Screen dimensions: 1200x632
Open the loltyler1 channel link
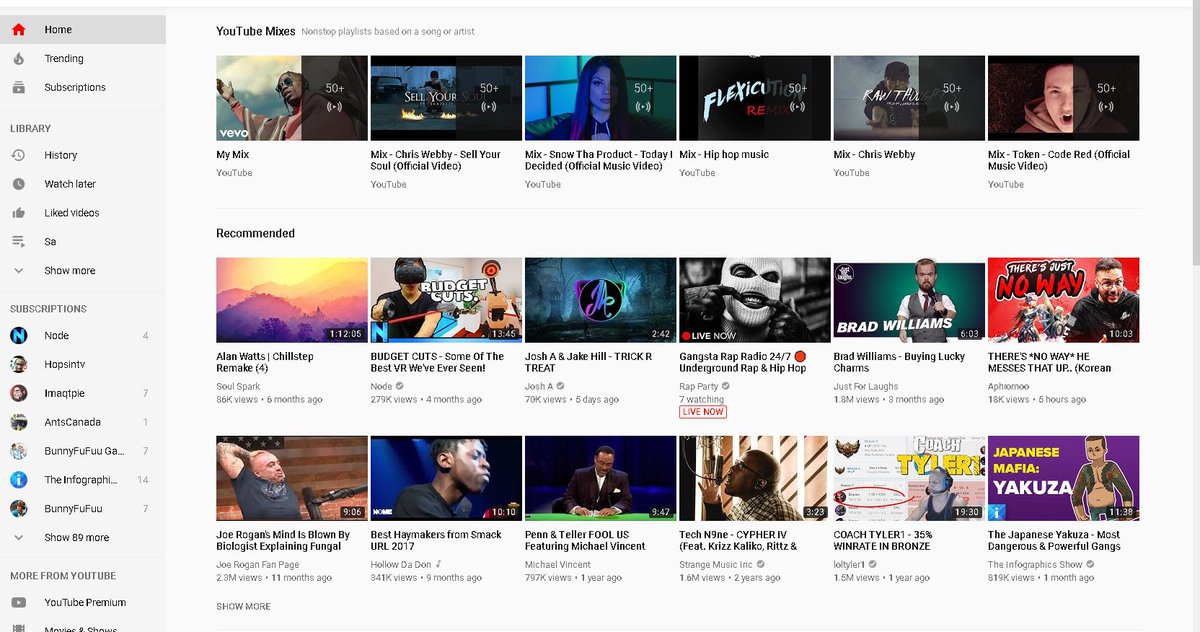851,565
